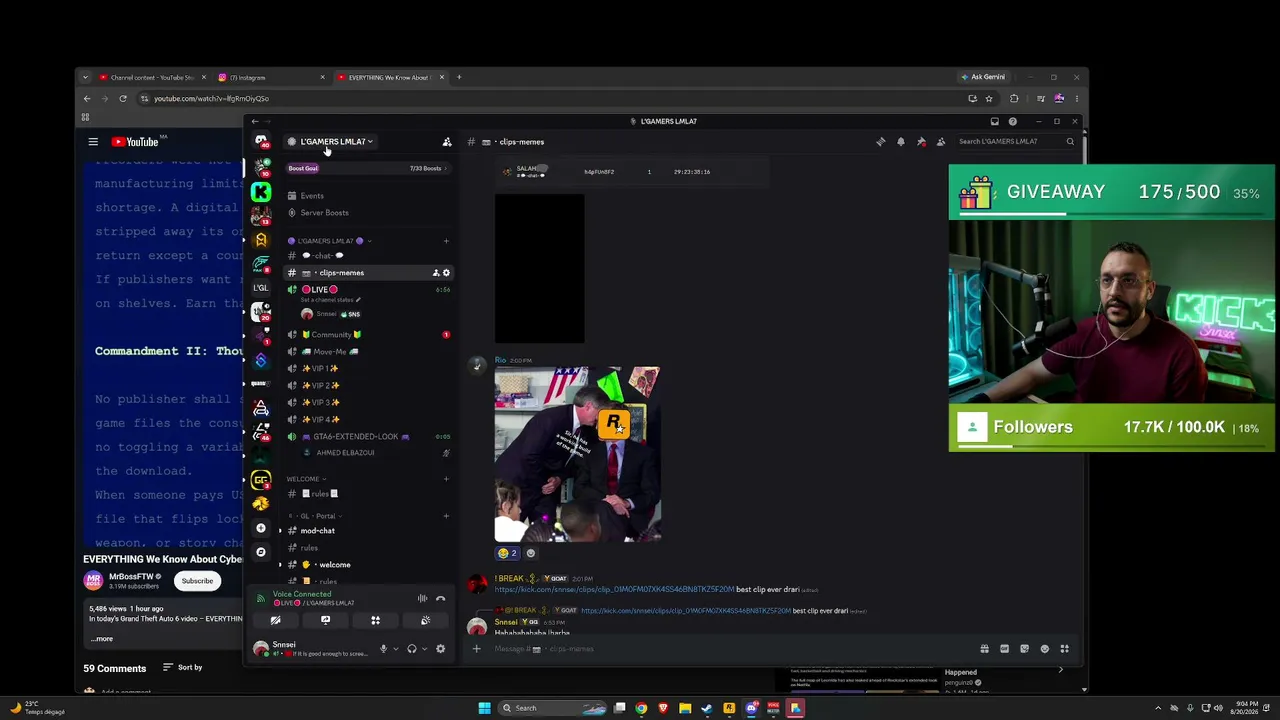Share your screen in voice panel
The height and width of the screenshot is (720, 1280).
[325, 620]
